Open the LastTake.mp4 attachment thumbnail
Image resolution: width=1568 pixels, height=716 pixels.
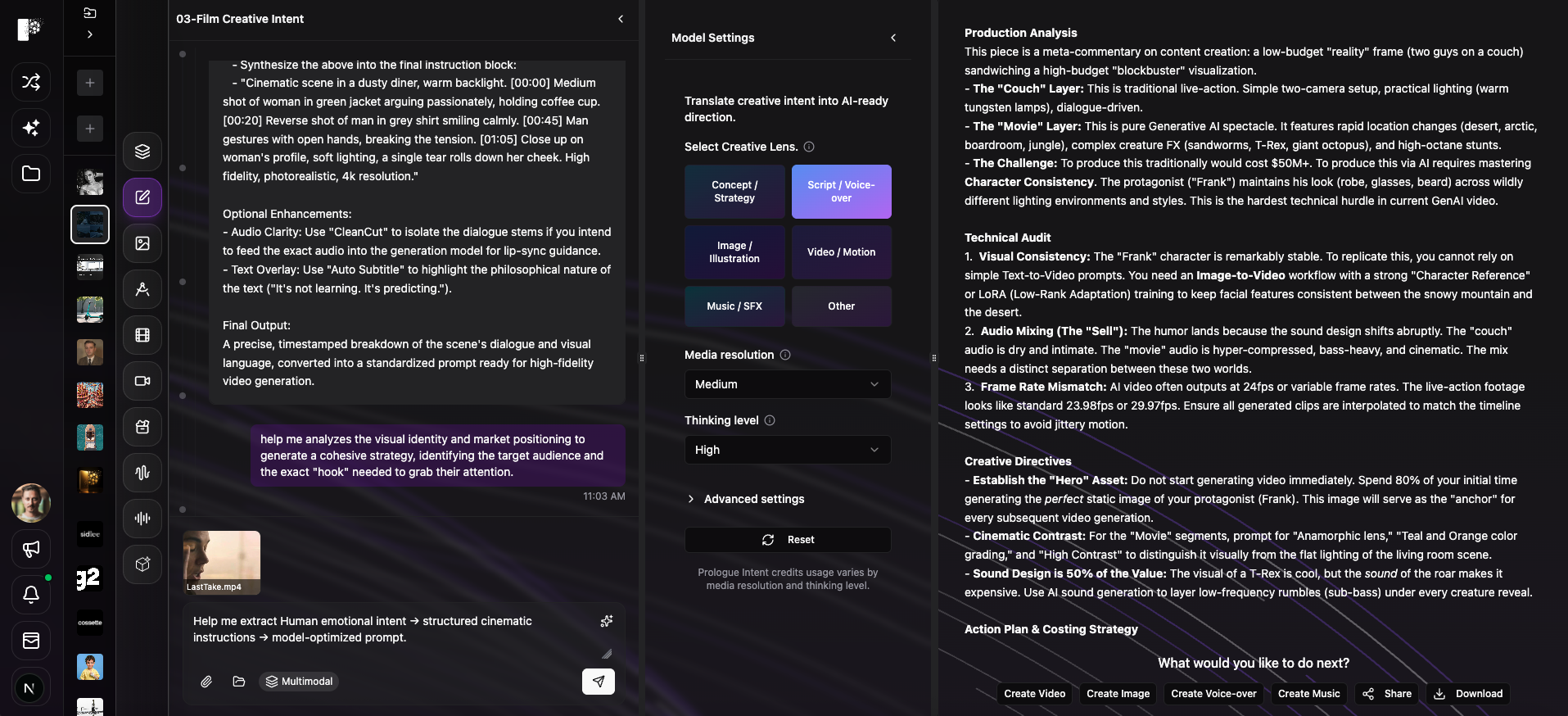pyautogui.click(x=222, y=561)
